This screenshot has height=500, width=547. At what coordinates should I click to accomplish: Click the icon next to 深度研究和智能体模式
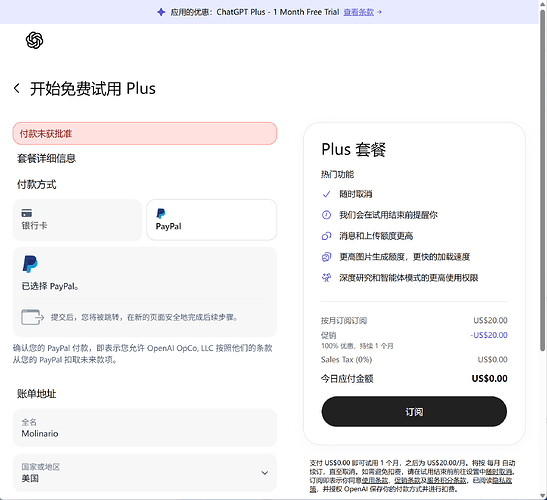tap(326, 278)
